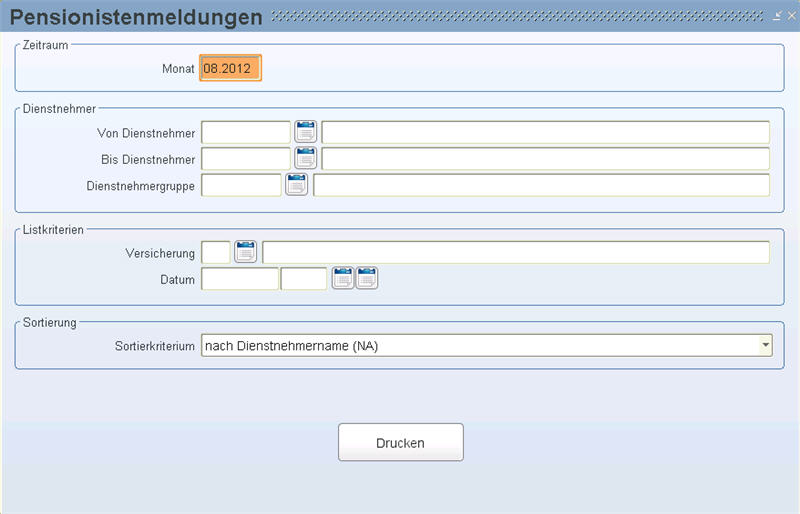Expand the Sortierkriterium dropdown arrow
Screen dimensions: 800x514
tap(765, 345)
